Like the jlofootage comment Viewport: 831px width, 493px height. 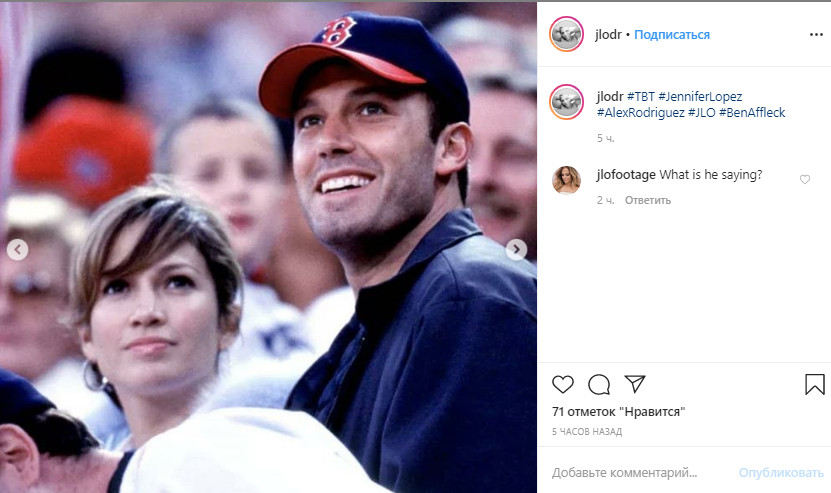click(x=805, y=179)
